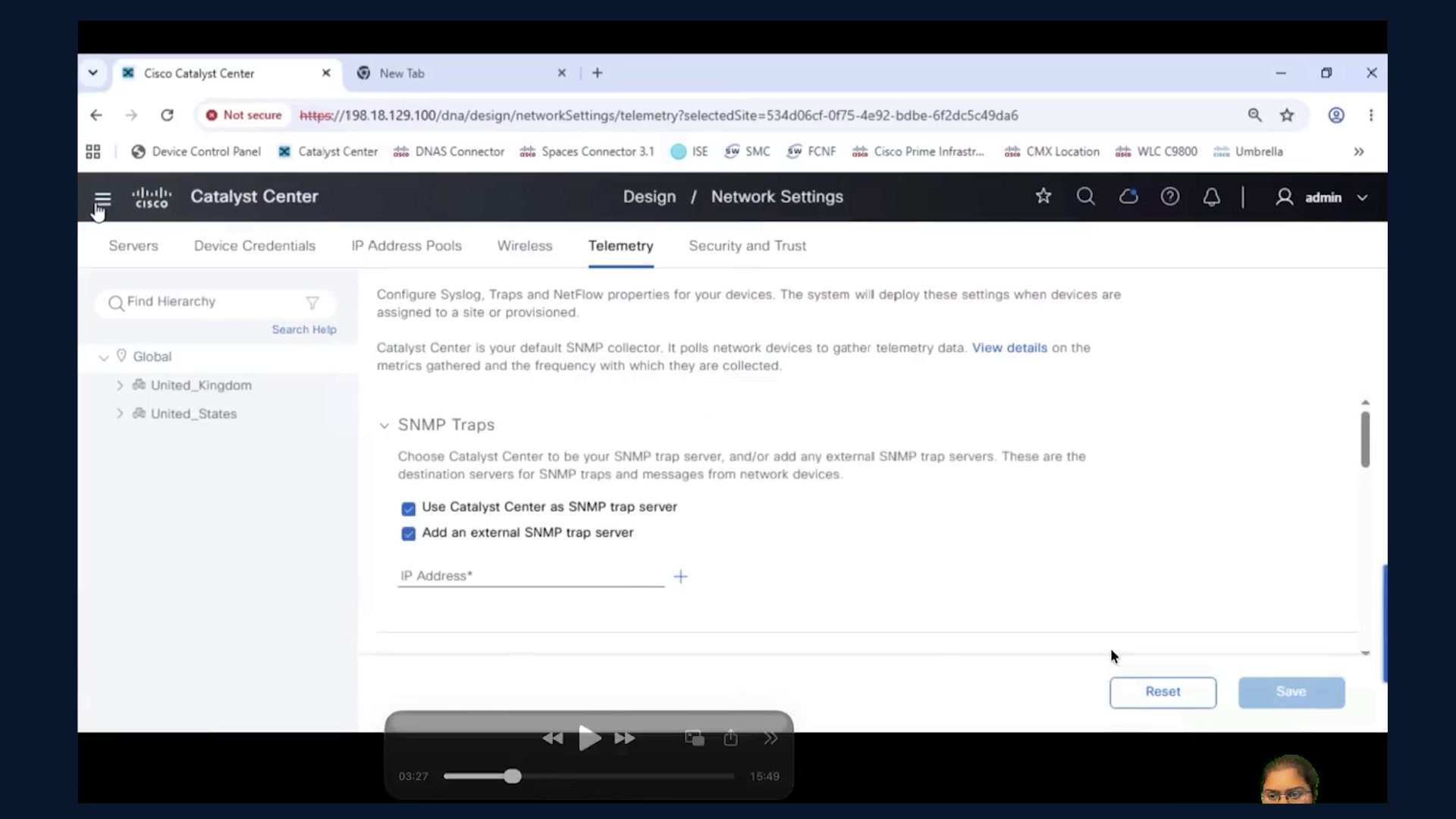Open the View details link
Image resolution: width=1456 pixels, height=819 pixels.
[x=1009, y=347]
